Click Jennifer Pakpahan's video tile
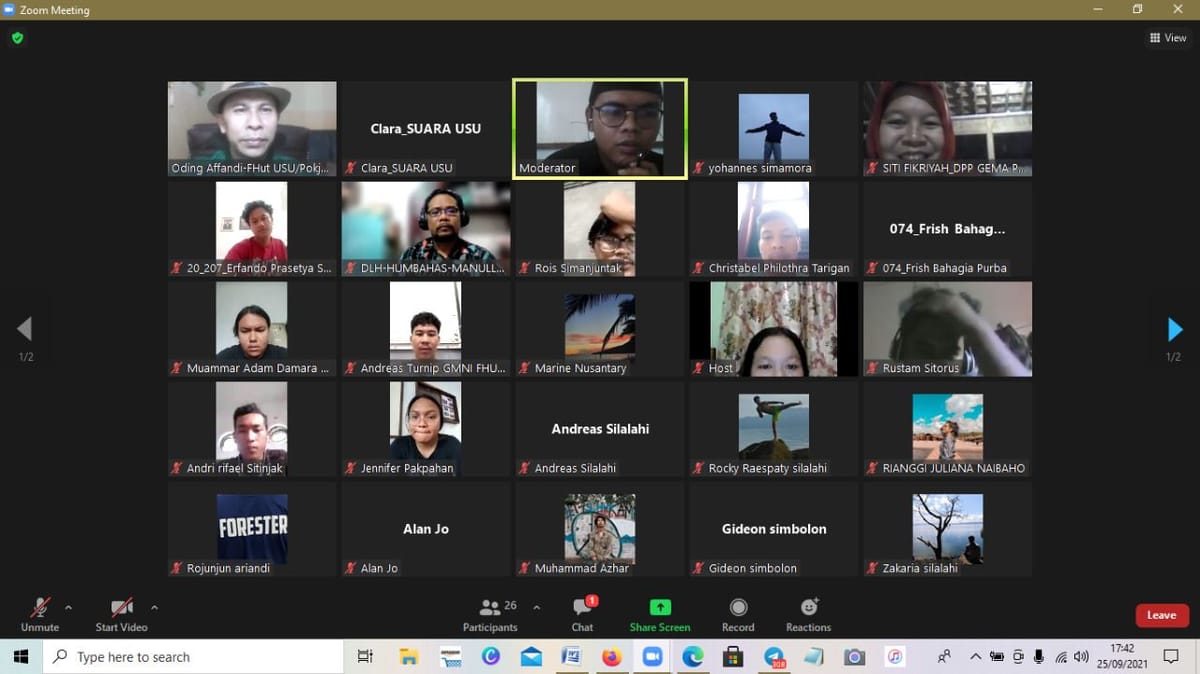 click(426, 429)
